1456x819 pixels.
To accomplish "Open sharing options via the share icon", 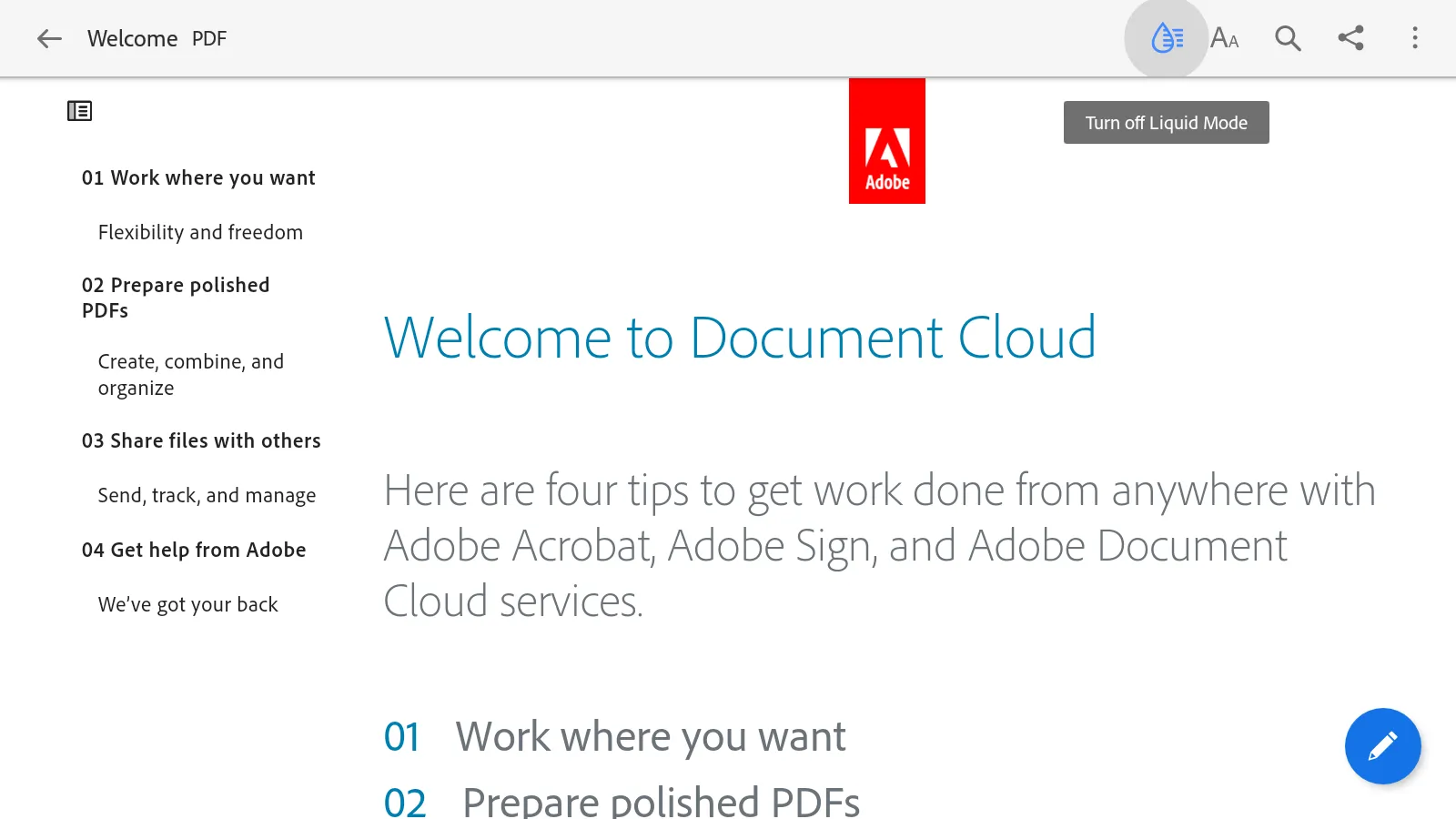I will [1350, 38].
